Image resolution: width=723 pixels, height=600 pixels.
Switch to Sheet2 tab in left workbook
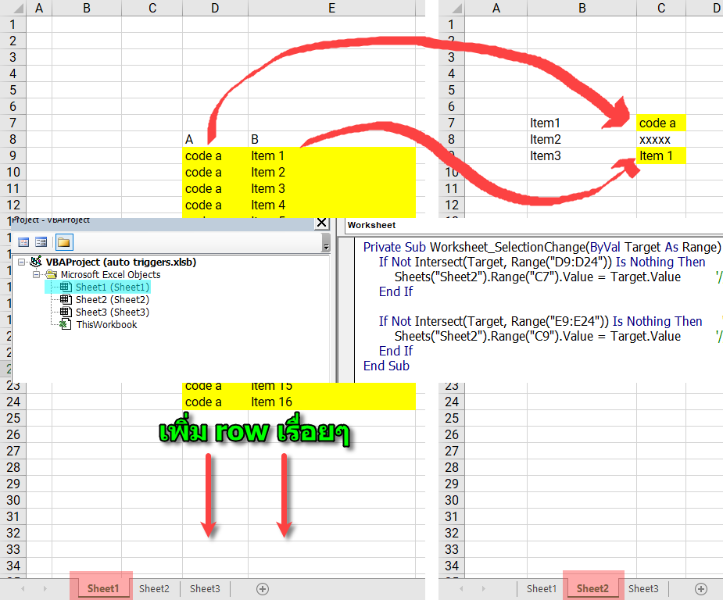(x=154, y=589)
